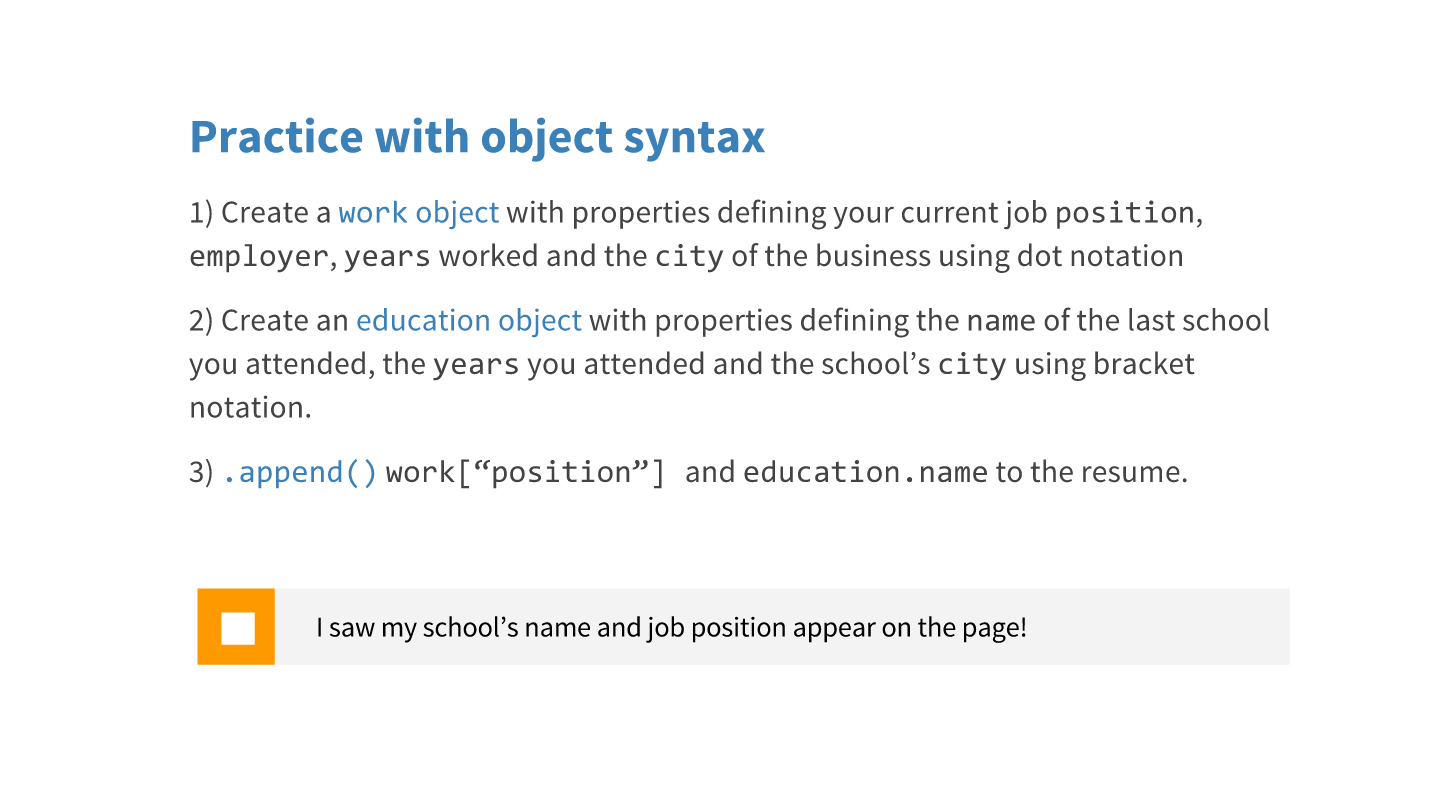Click the 'name' code word in step two
This screenshot has width=1440, height=810.
point(1000,321)
